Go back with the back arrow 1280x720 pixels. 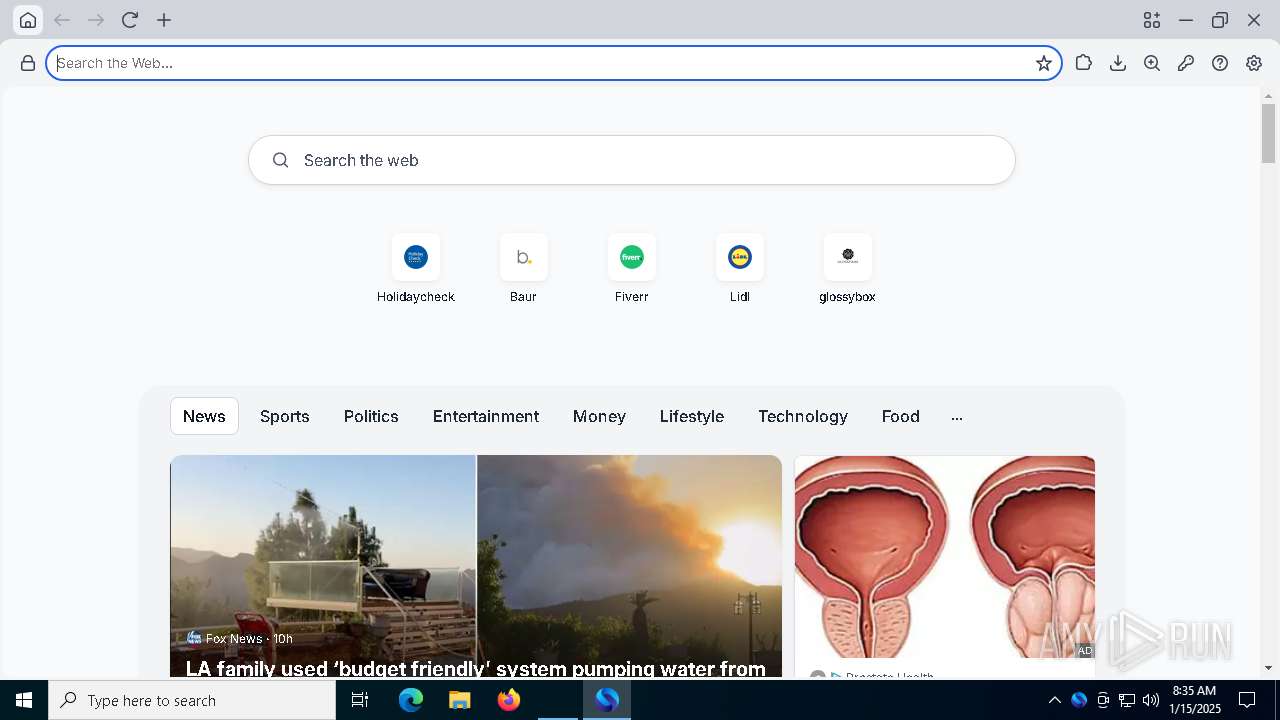(x=62, y=20)
